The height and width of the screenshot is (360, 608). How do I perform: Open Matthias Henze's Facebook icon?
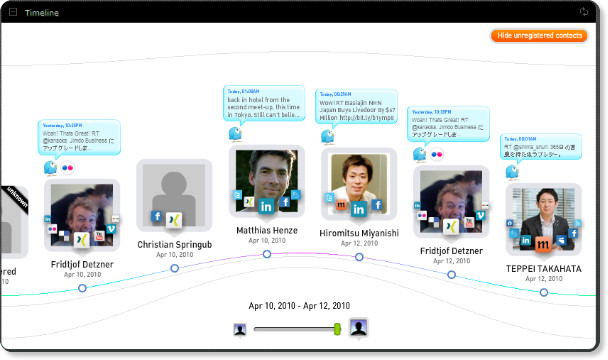pos(285,202)
